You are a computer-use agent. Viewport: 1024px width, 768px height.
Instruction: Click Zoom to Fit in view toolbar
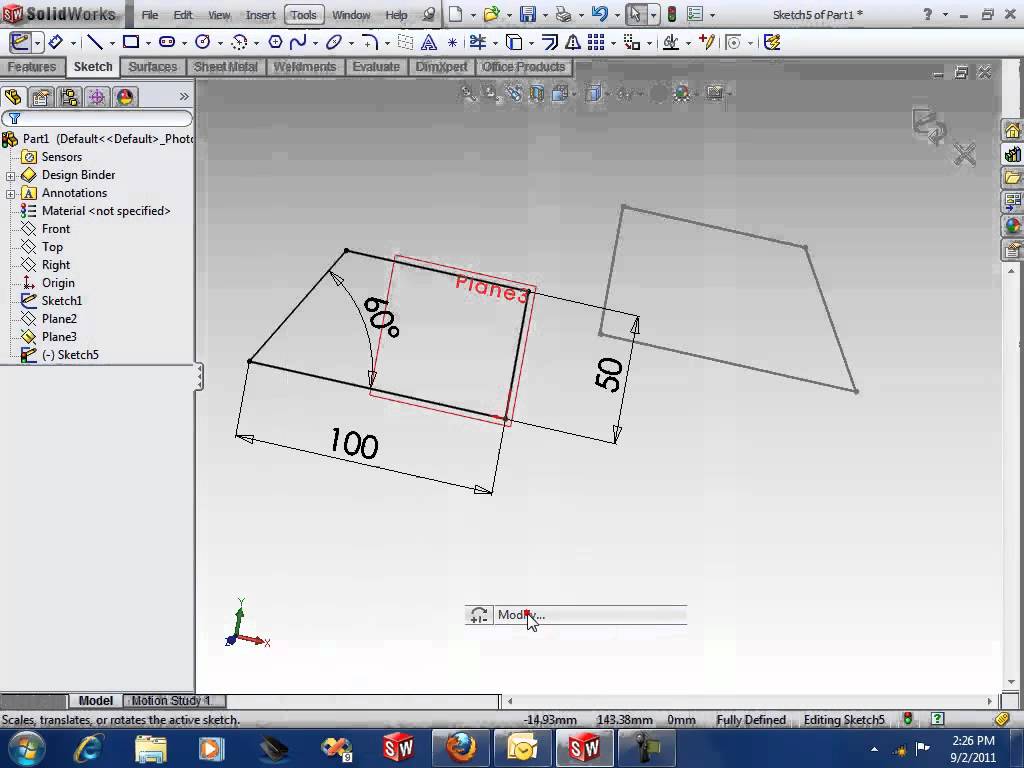point(467,93)
